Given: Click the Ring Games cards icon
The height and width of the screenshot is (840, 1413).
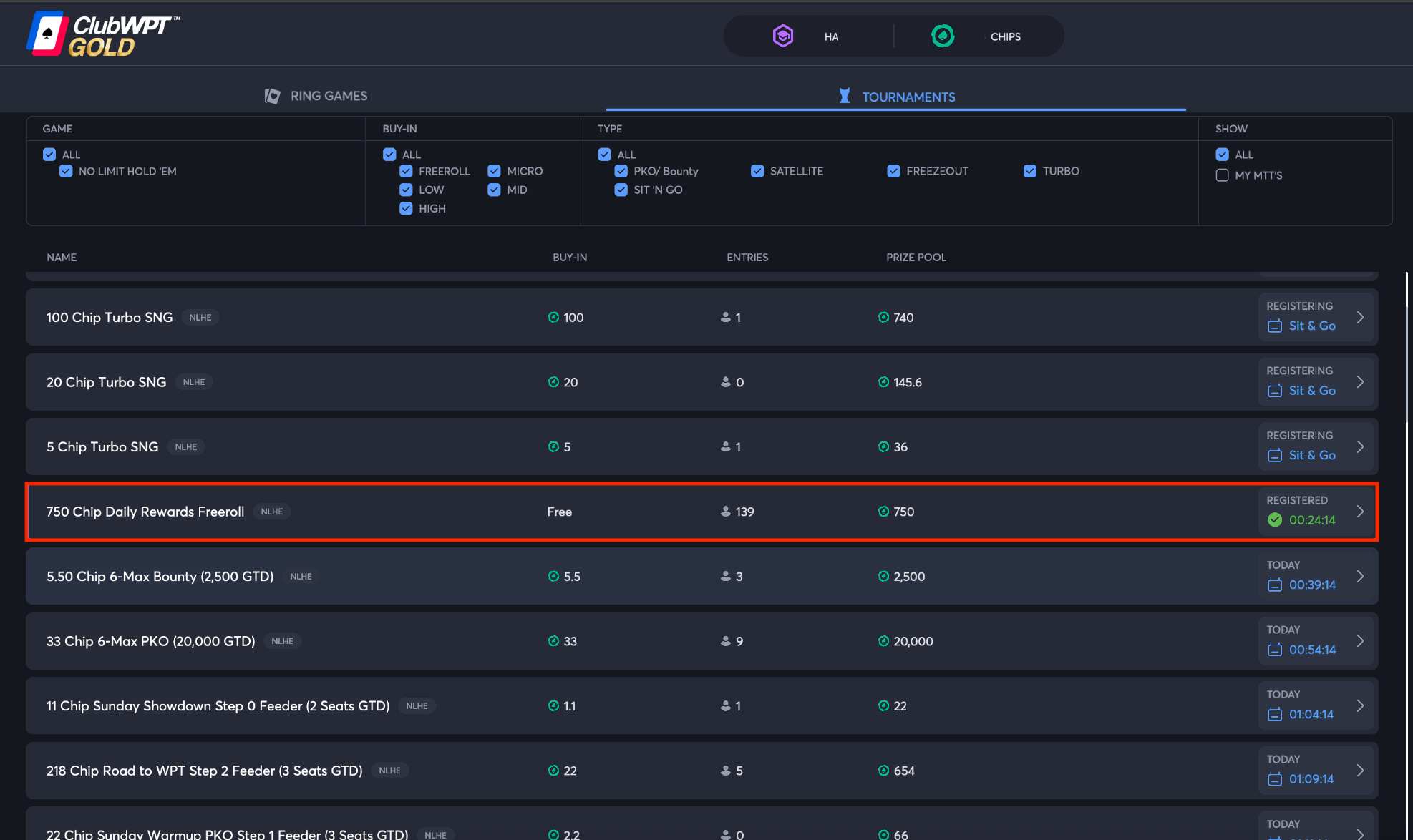Looking at the screenshot, I should coord(272,96).
